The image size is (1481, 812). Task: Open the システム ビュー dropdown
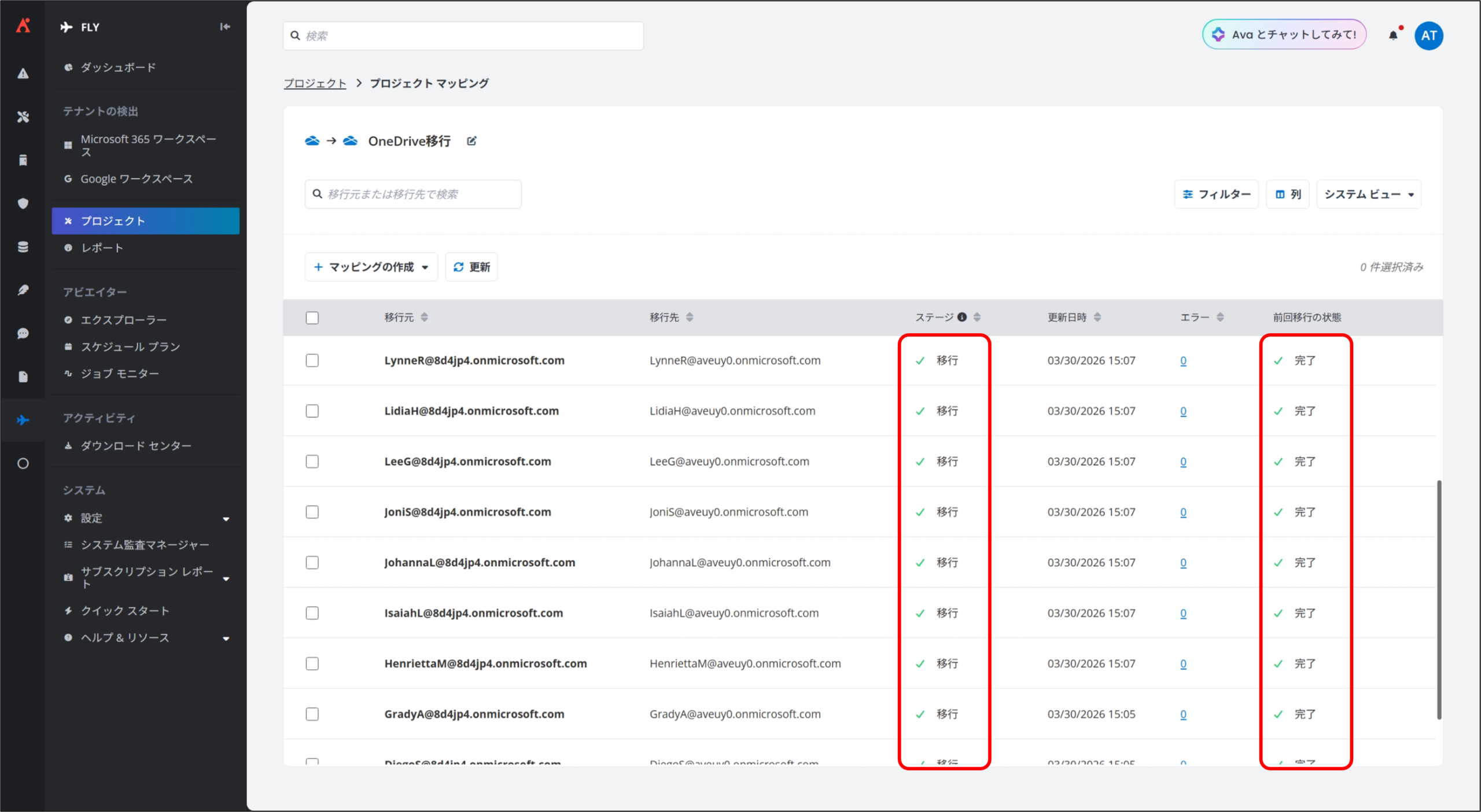click(1368, 194)
